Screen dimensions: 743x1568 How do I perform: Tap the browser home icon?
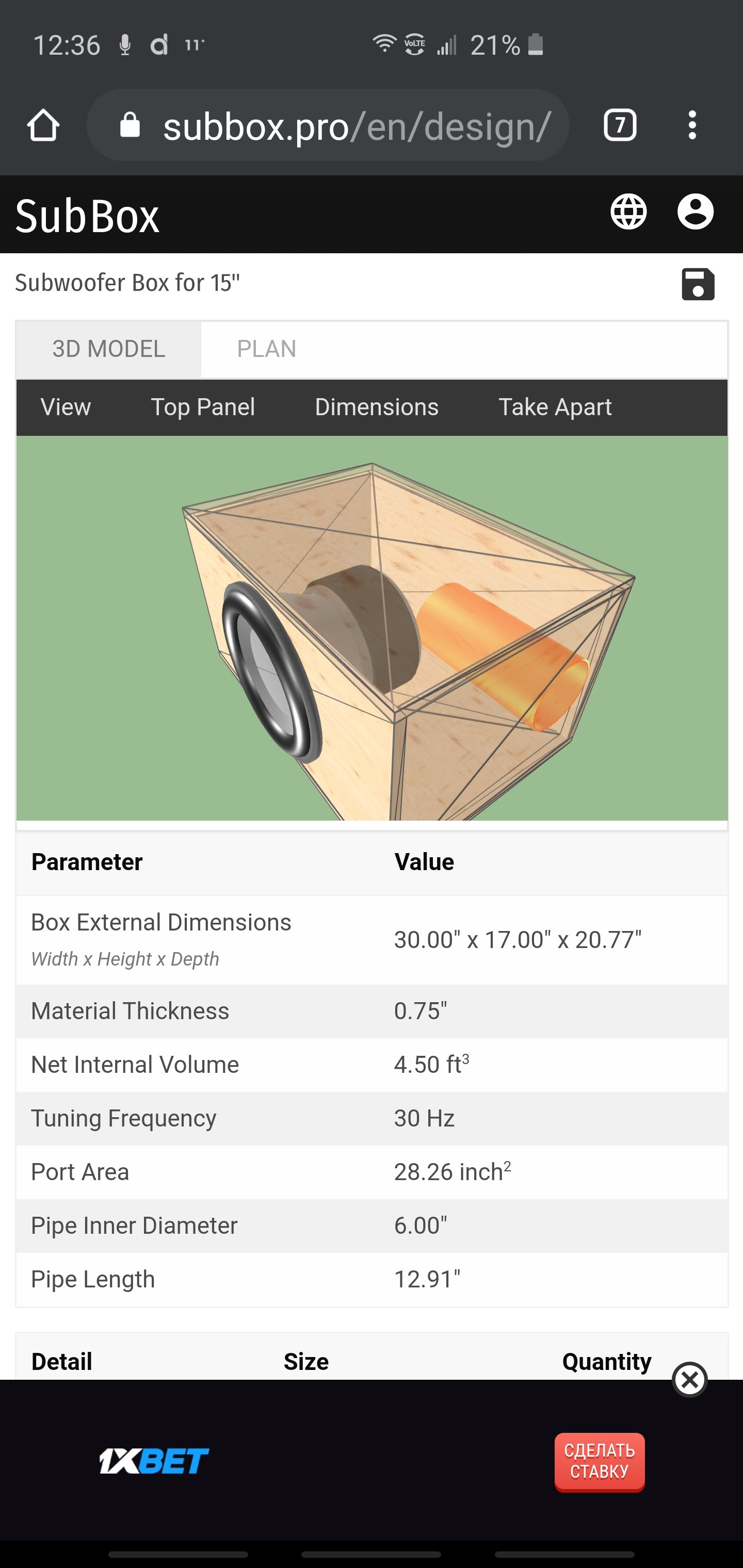43,125
